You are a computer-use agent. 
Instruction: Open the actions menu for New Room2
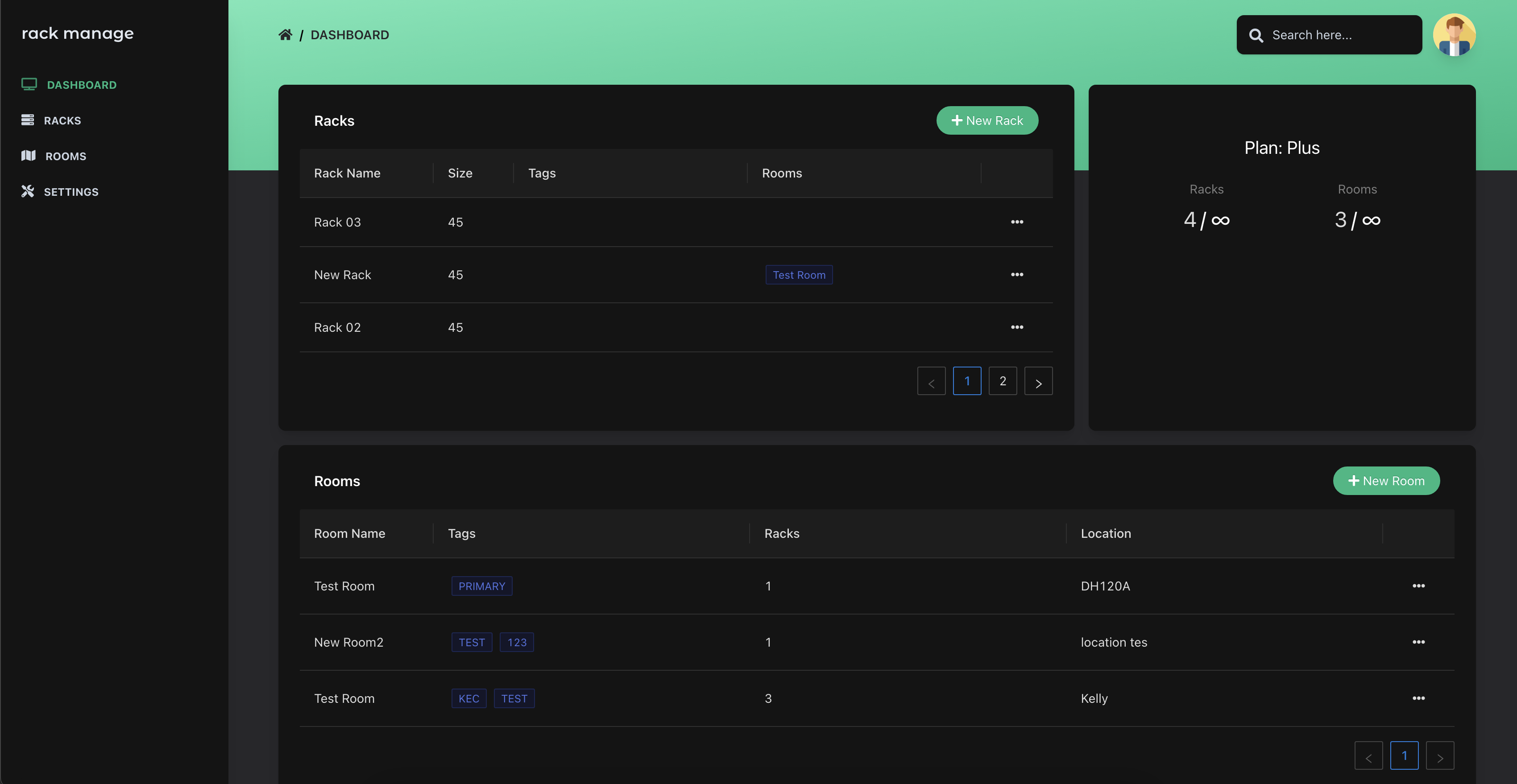click(1419, 642)
